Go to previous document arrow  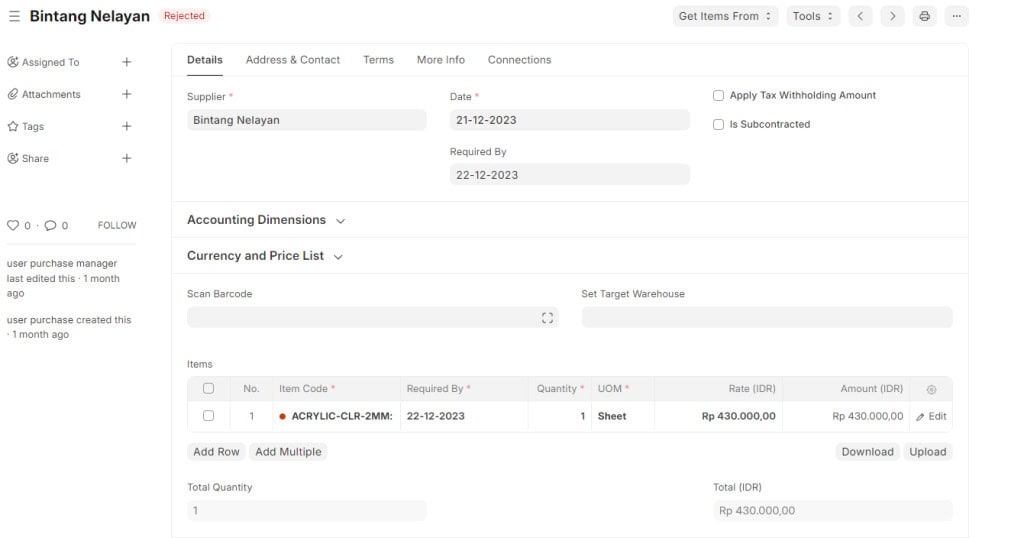860,16
